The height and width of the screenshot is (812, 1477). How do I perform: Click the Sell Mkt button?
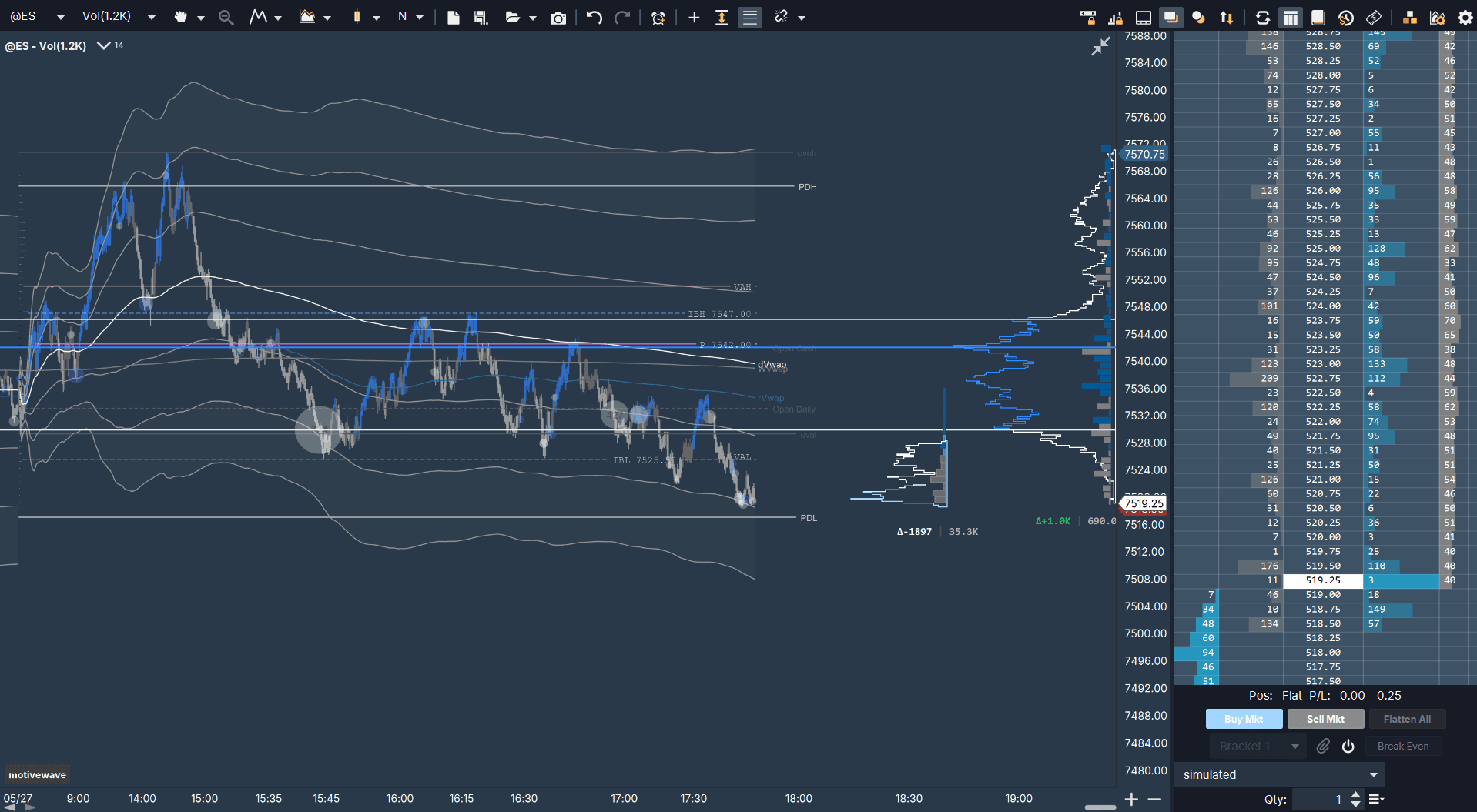click(1325, 719)
